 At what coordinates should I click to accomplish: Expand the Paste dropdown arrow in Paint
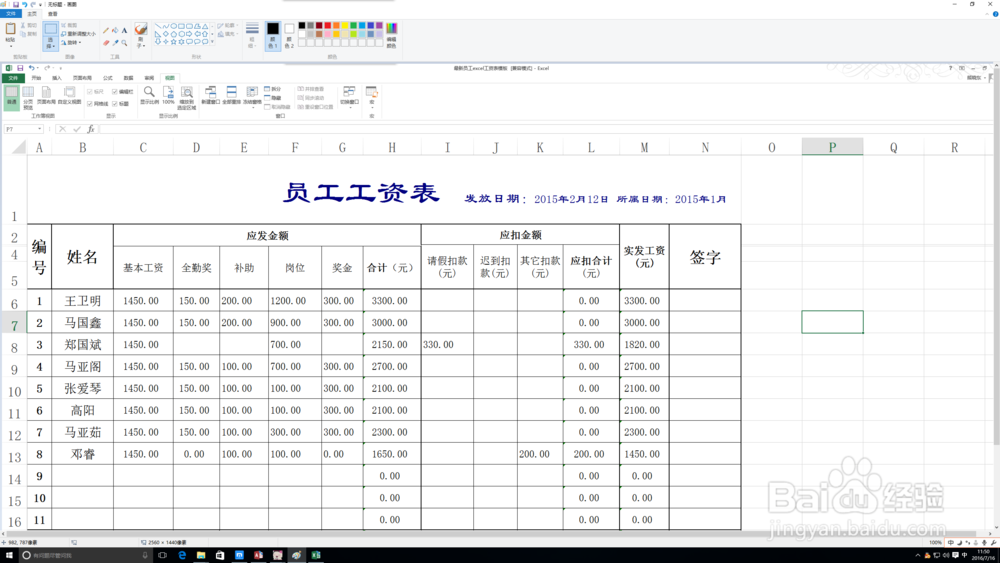click(11, 46)
